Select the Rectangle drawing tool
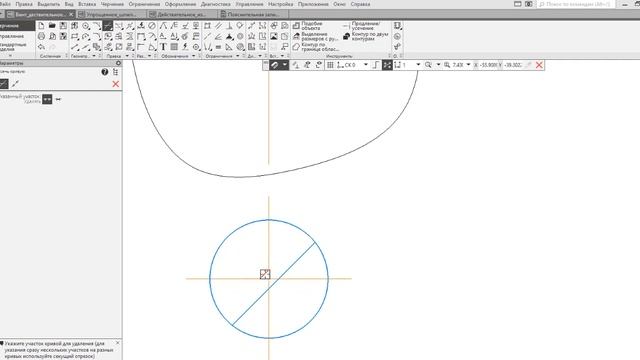Viewport: 640px width, 360px height. (x=75, y=37)
